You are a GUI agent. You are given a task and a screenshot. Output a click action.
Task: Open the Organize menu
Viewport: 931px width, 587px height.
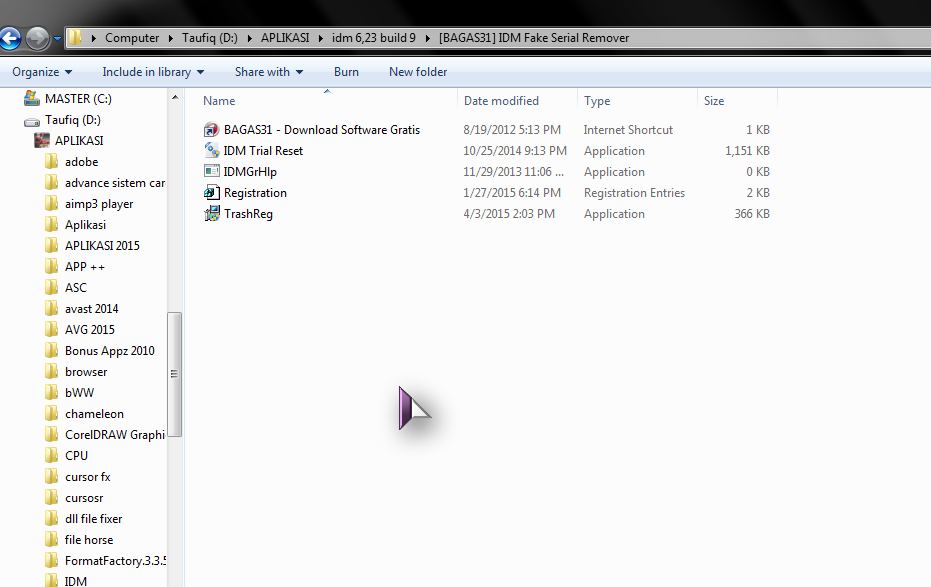click(x=41, y=72)
